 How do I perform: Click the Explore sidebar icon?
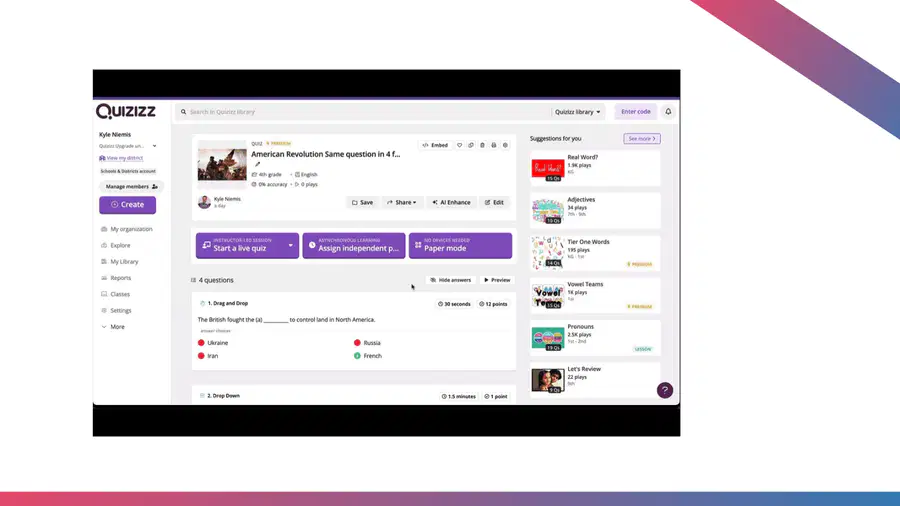point(104,245)
